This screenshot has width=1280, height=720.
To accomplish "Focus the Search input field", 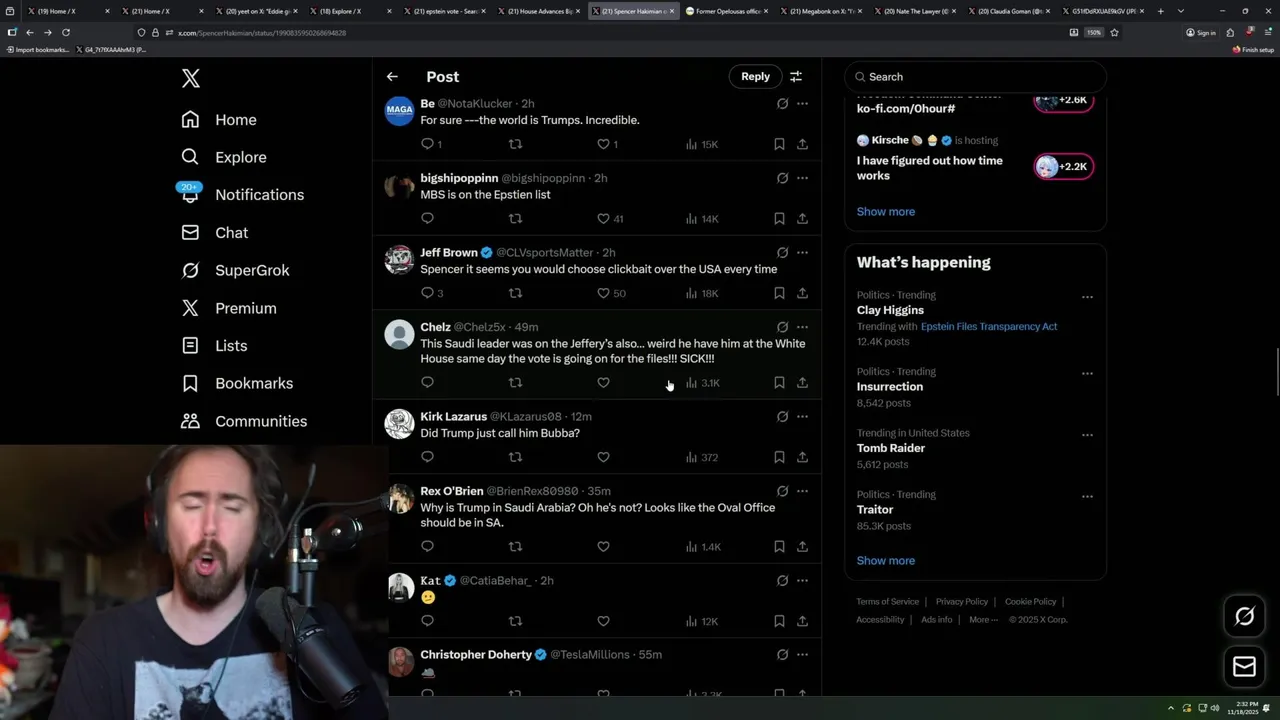I will coord(975,77).
